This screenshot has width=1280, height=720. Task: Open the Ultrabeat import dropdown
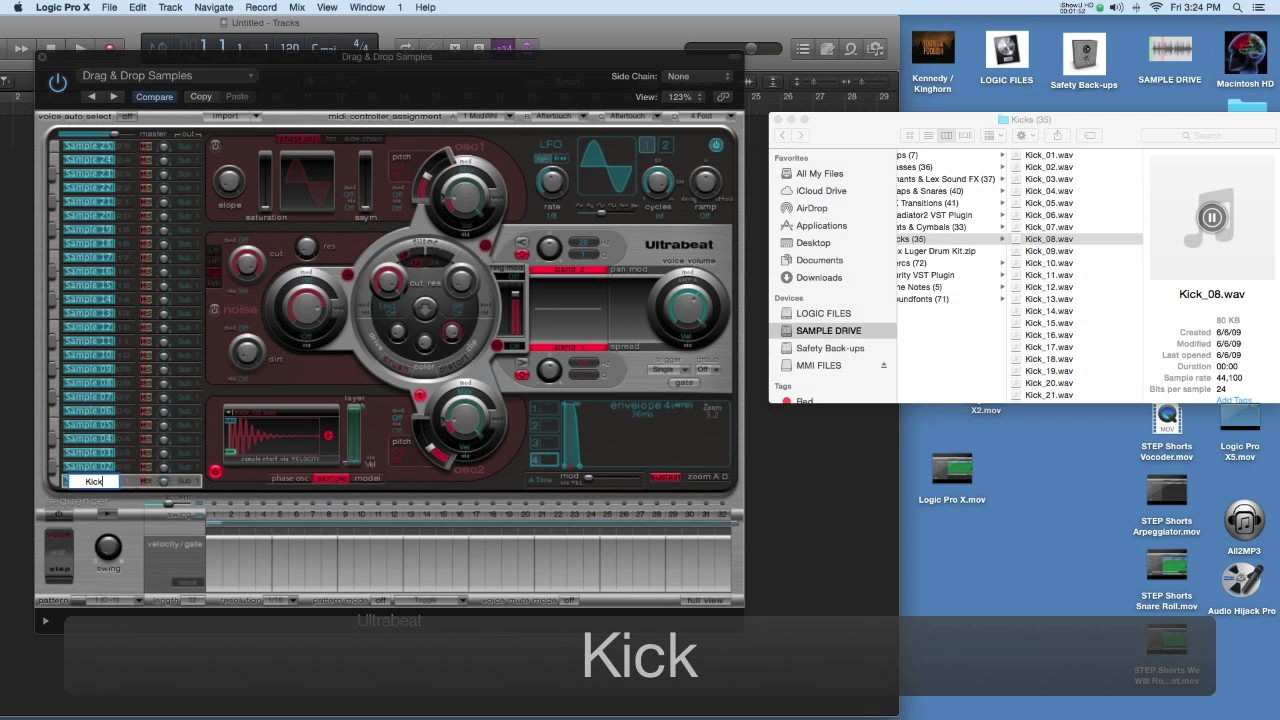[234, 116]
